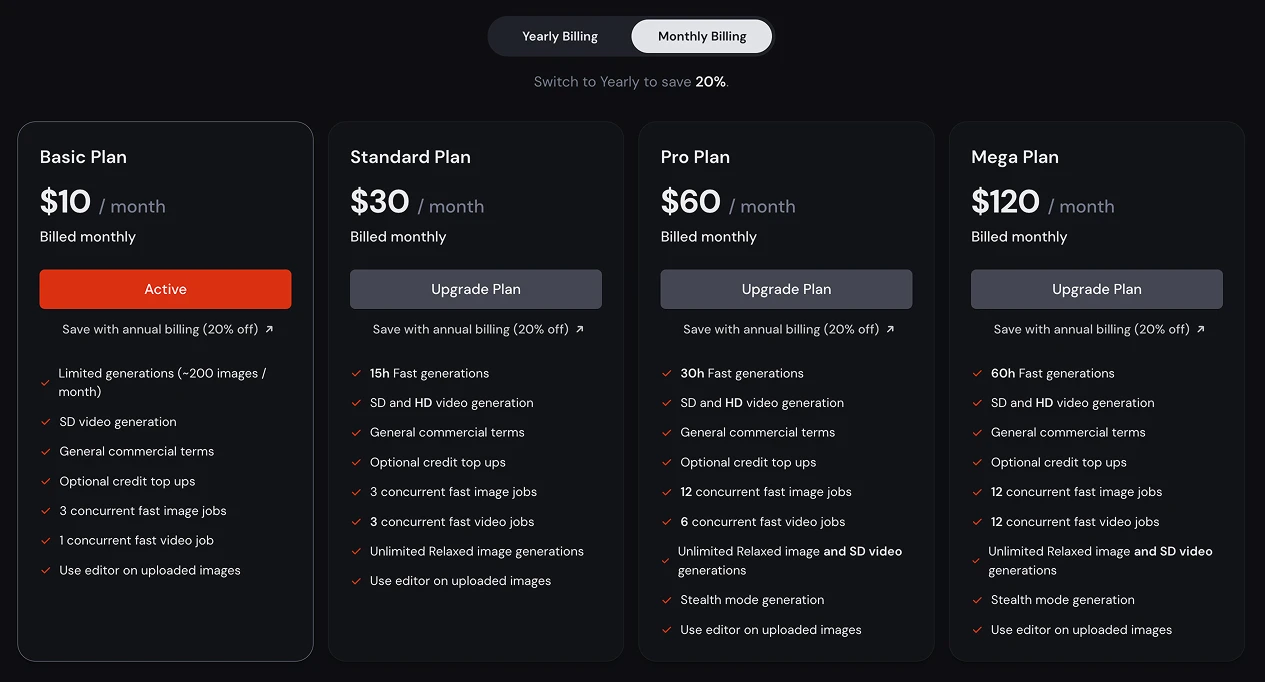
Task: Click the checkmark beside 15h Fast generations
Action: [358, 373]
